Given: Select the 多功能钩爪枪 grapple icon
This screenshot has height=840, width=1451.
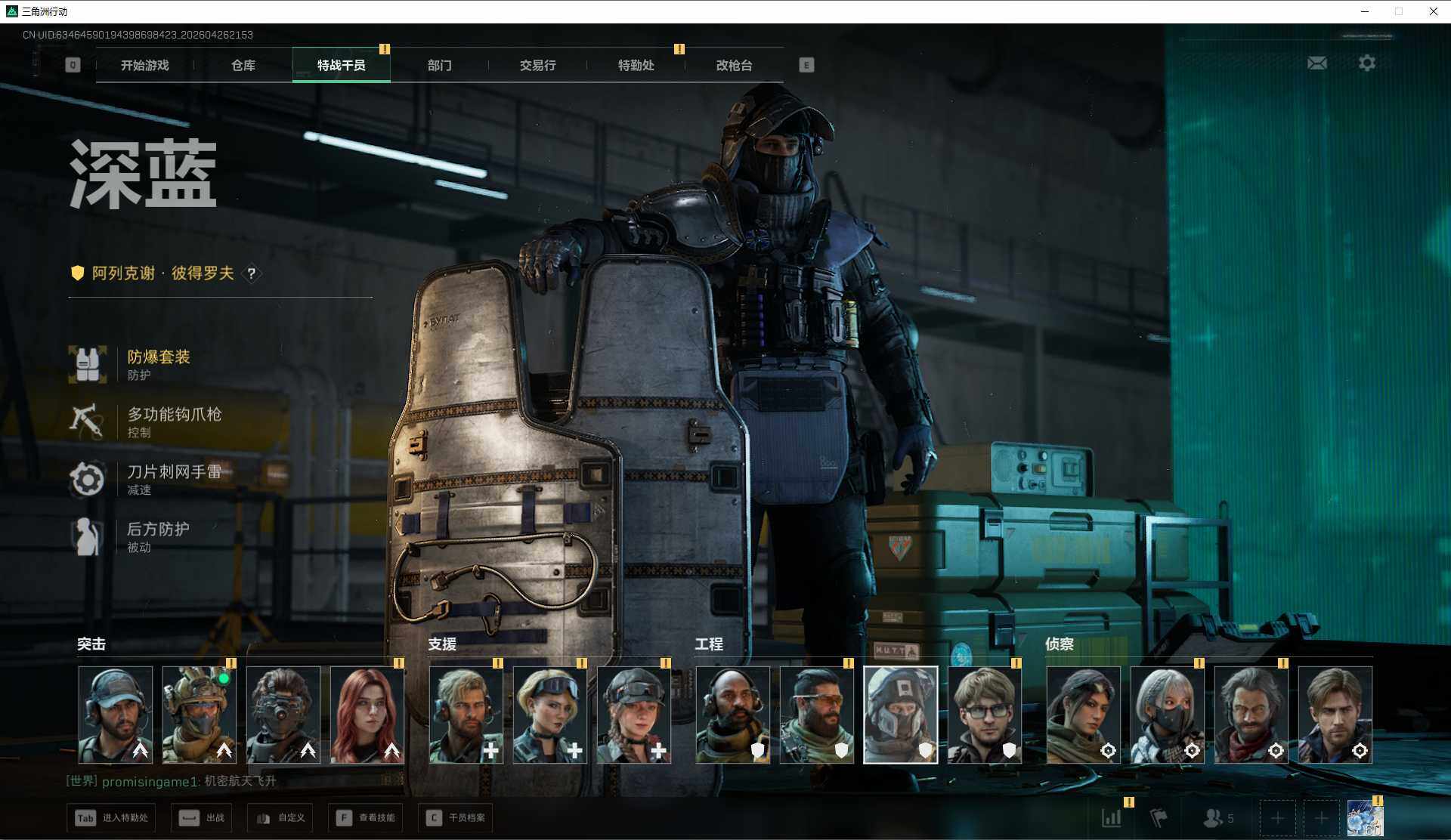Looking at the screenshot, I should pos(88,422).
